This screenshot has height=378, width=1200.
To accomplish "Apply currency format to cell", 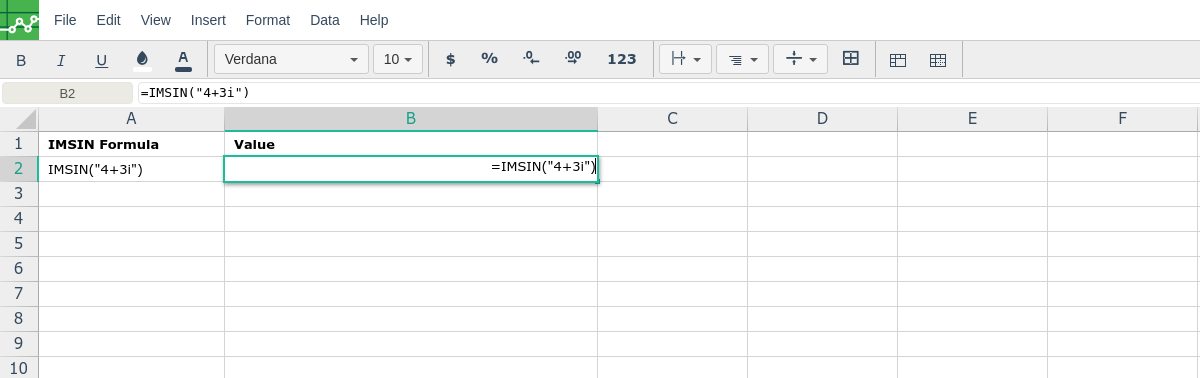I will pos(450,59).
